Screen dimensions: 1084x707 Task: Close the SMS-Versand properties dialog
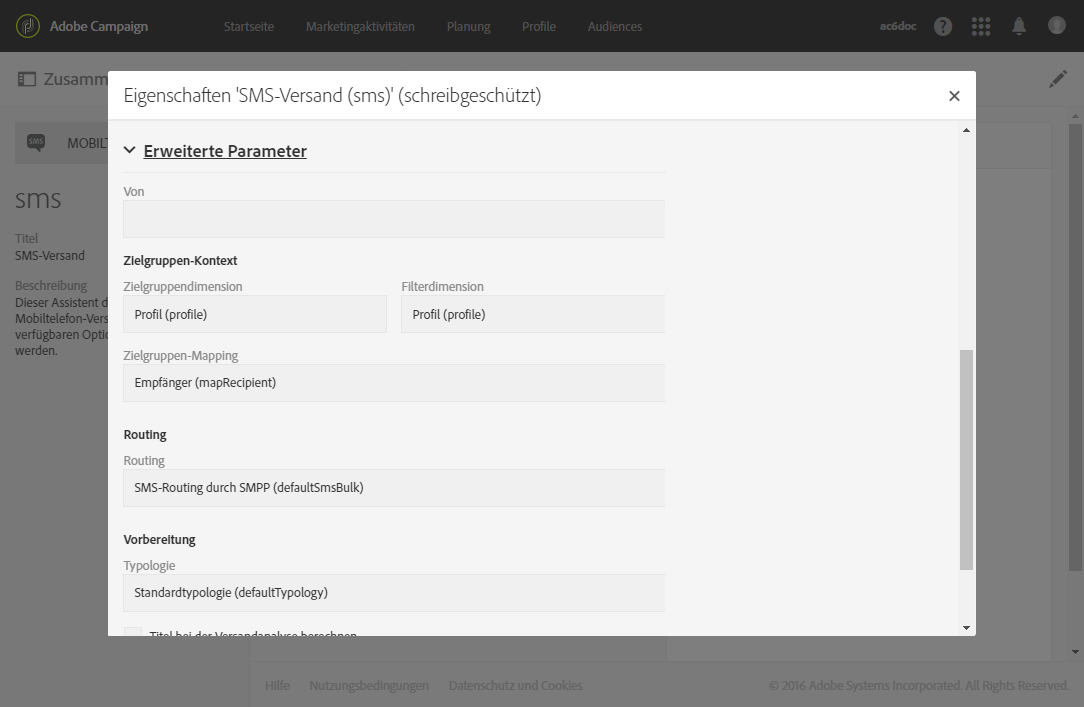954,96
